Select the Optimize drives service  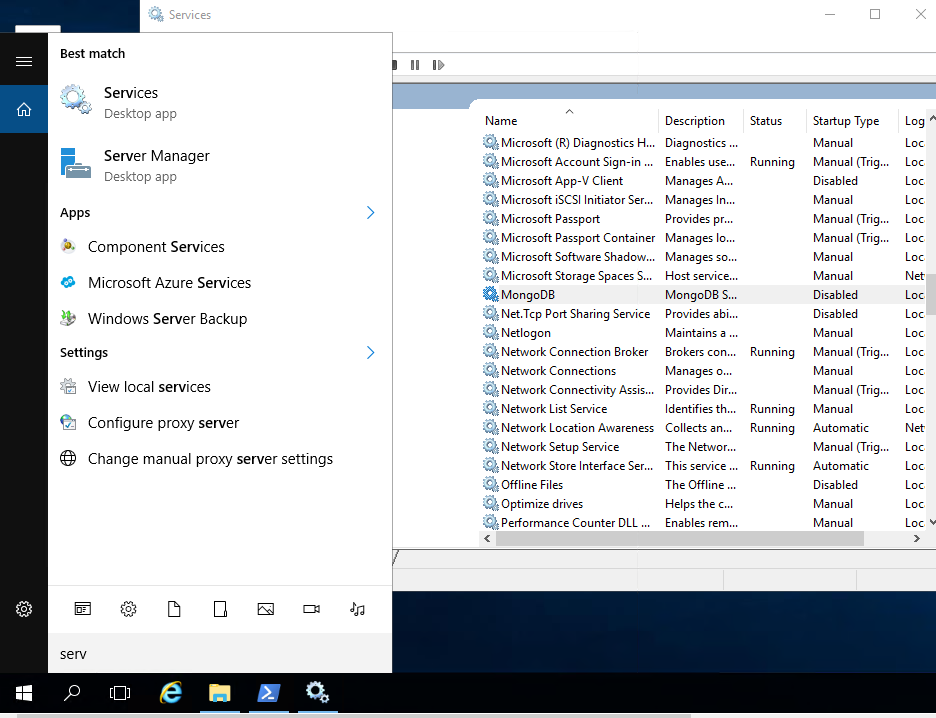click(703, 504)
